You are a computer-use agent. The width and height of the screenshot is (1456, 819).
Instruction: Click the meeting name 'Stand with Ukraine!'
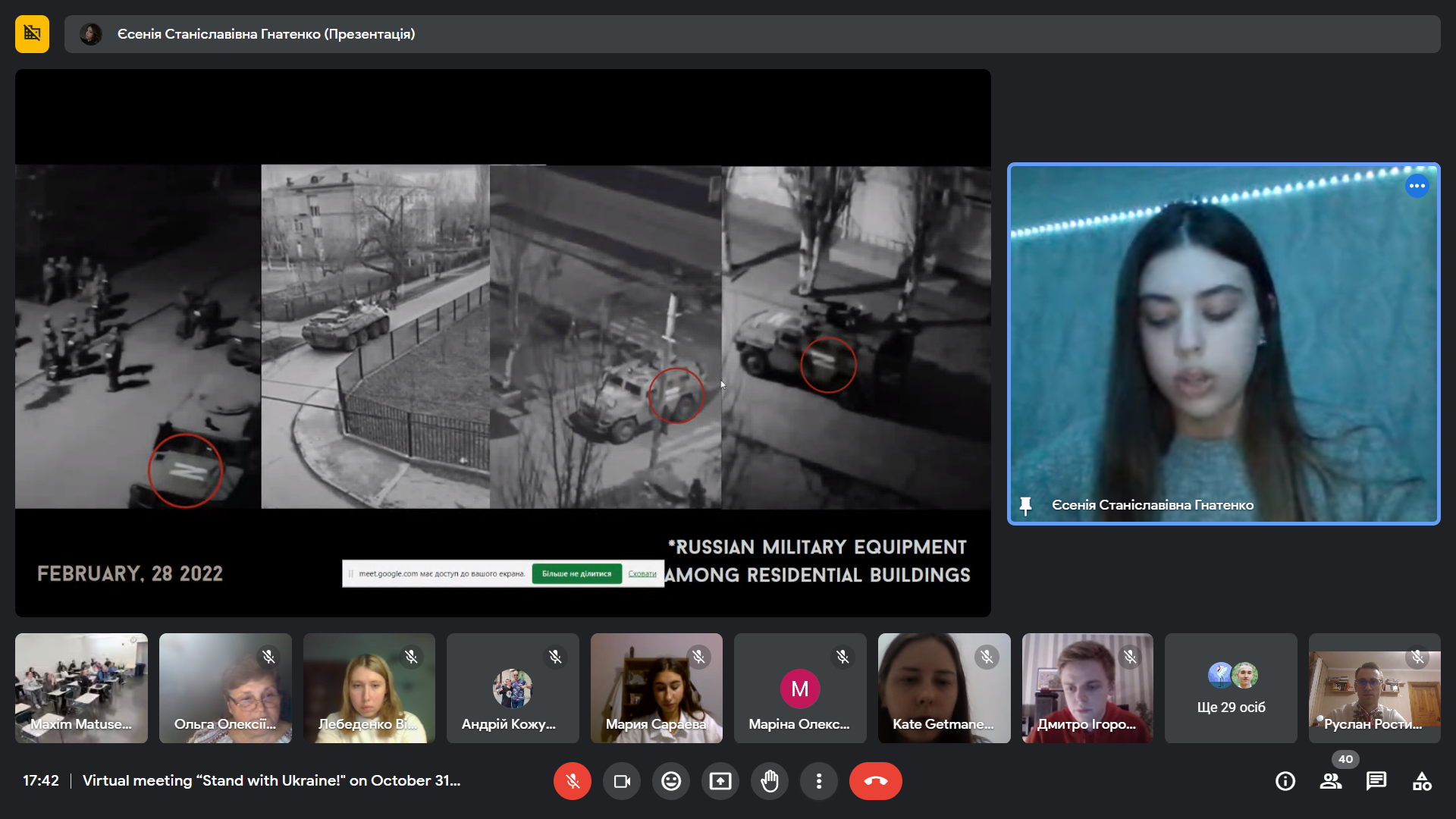pyautogui.click(x=271, y=781)
